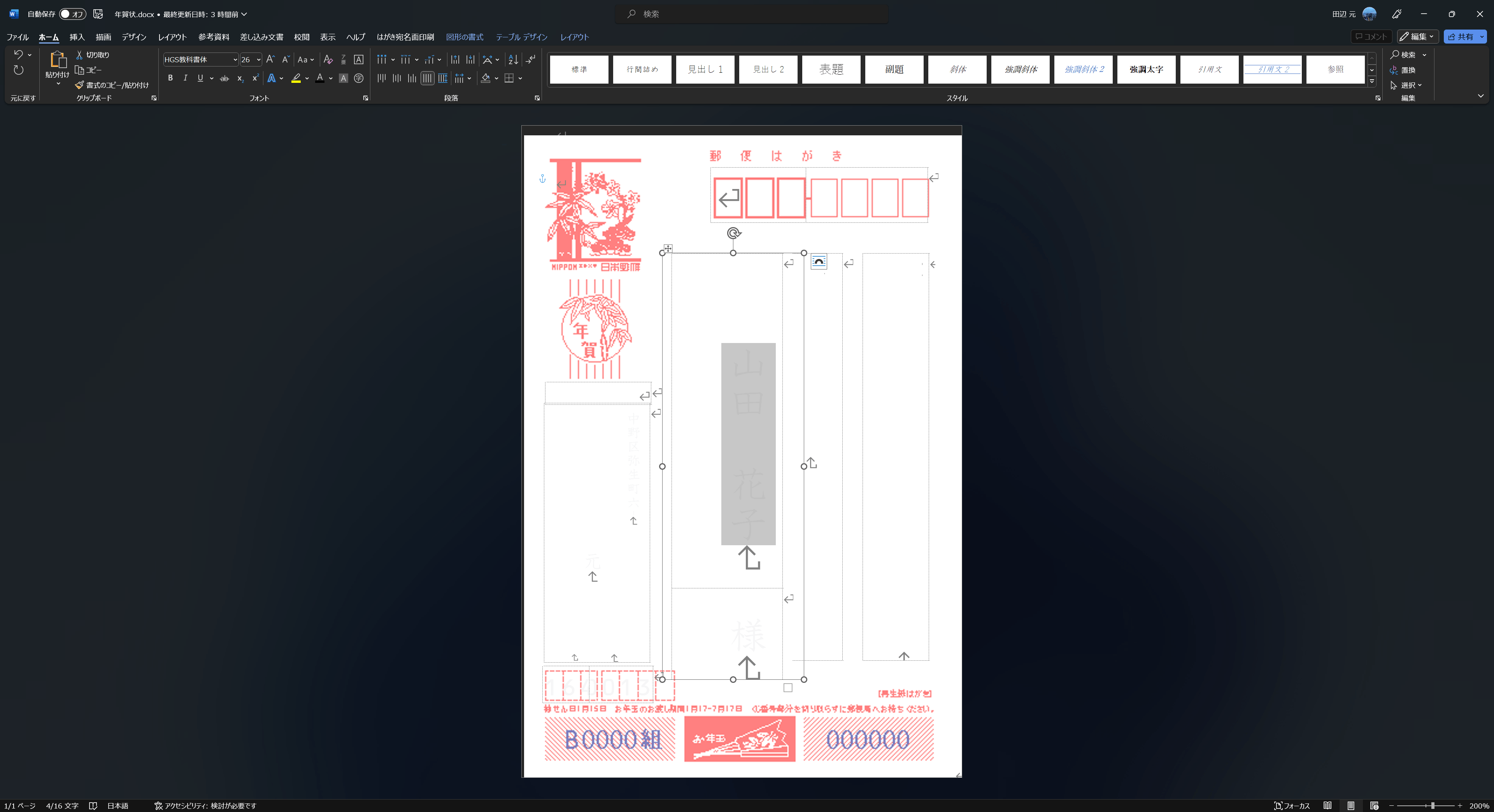Open the はがき宛名面印刷 tab
The image size is (1494, 812).
(x=405, y=37)
